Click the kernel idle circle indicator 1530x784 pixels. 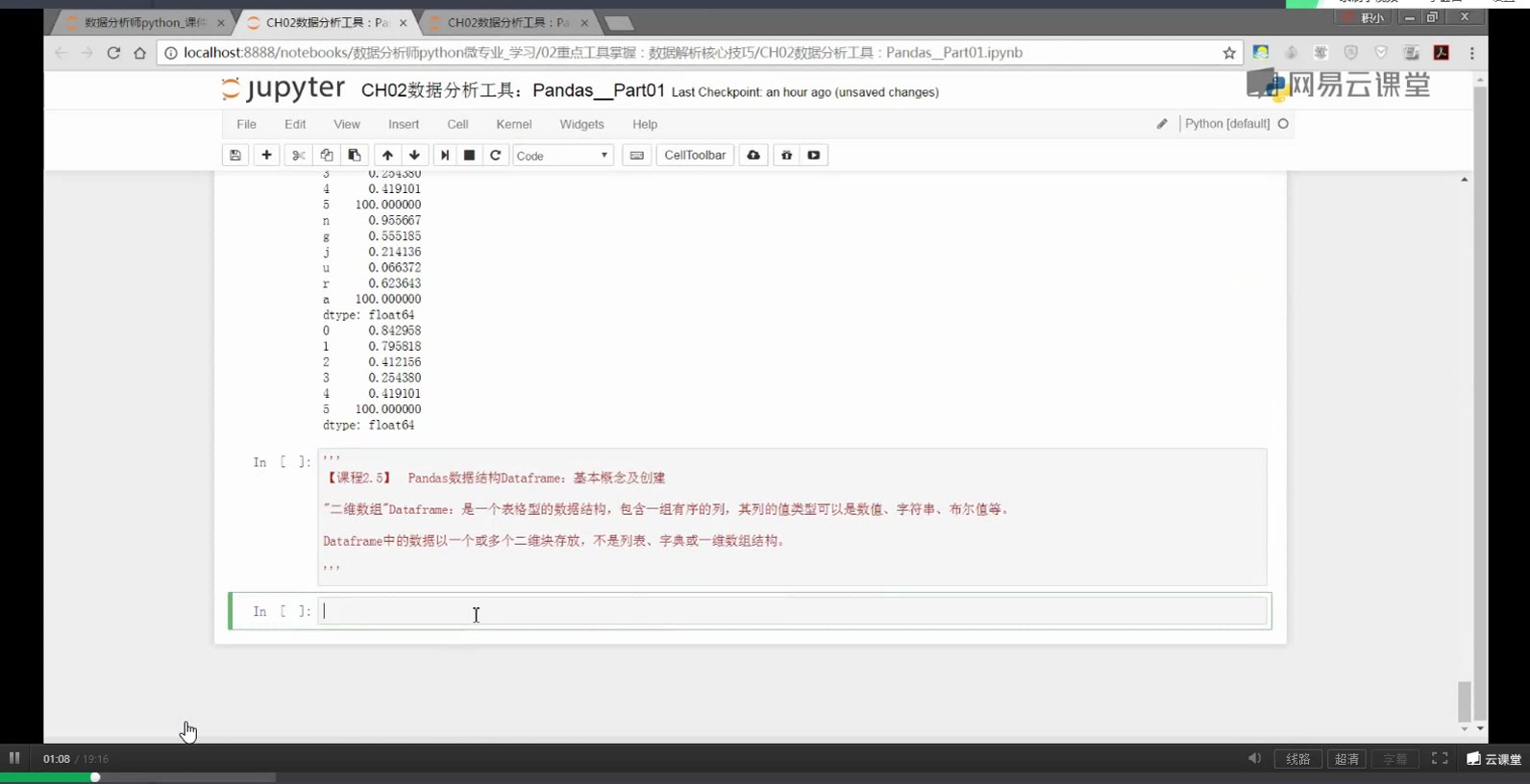(x=1283, y=124)
